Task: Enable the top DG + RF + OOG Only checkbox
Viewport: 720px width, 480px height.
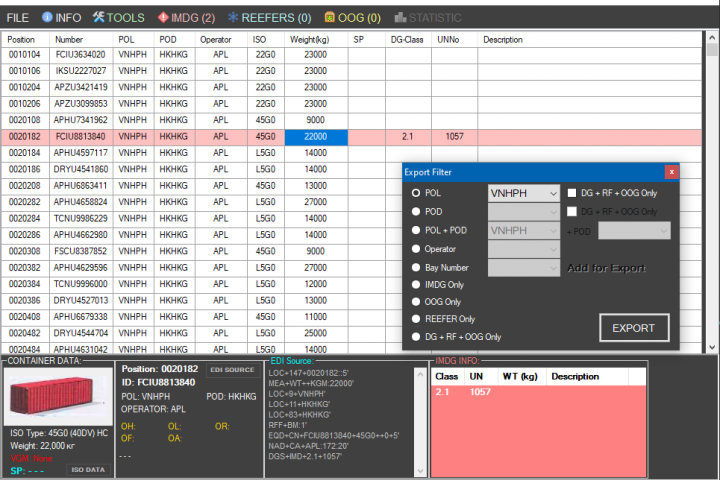Action: (x=572, y=193)
